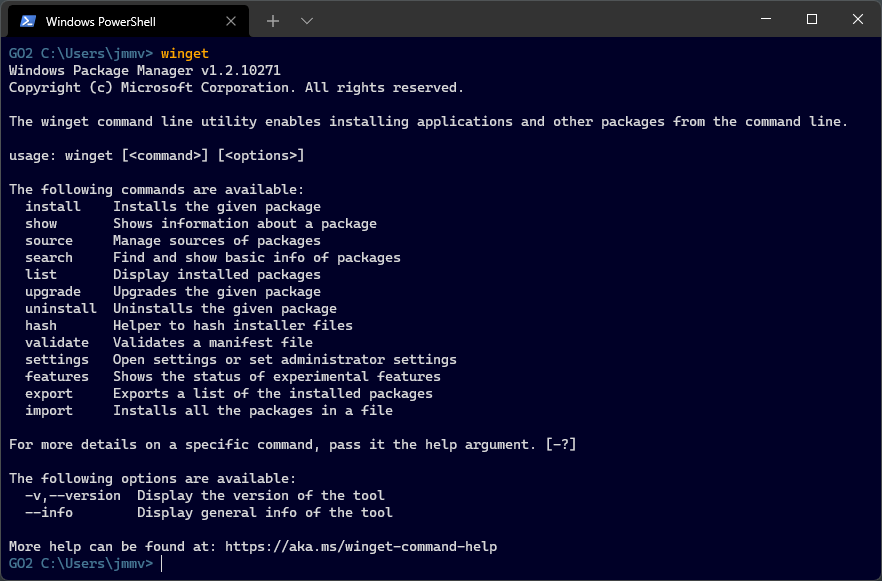Select the Windows PowerShell tab
This screenshot has height=581, width=882.
[128, 21]
